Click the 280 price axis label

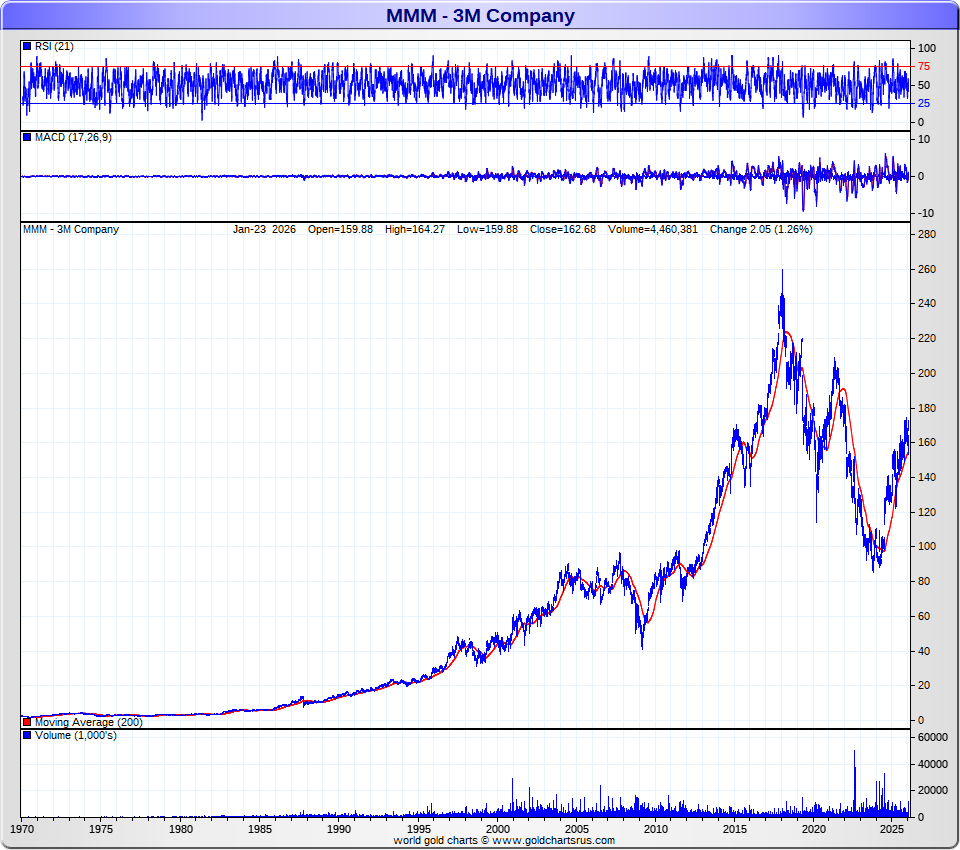(927, 234)
